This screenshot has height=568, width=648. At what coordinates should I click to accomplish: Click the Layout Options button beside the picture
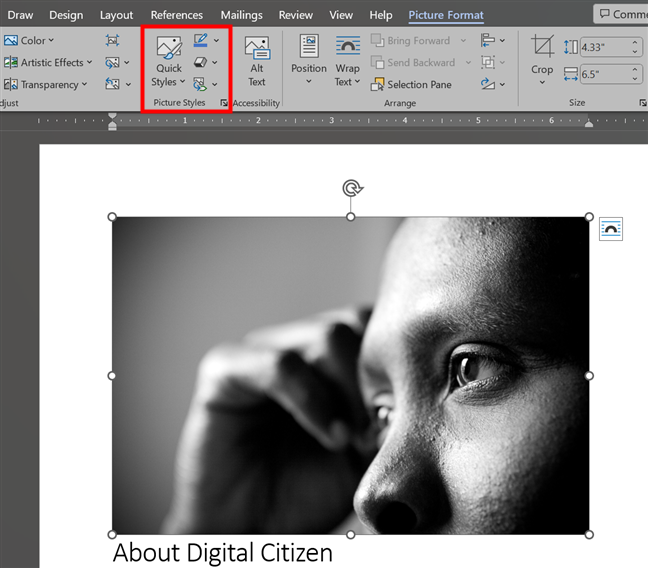[x=611, y=229]
